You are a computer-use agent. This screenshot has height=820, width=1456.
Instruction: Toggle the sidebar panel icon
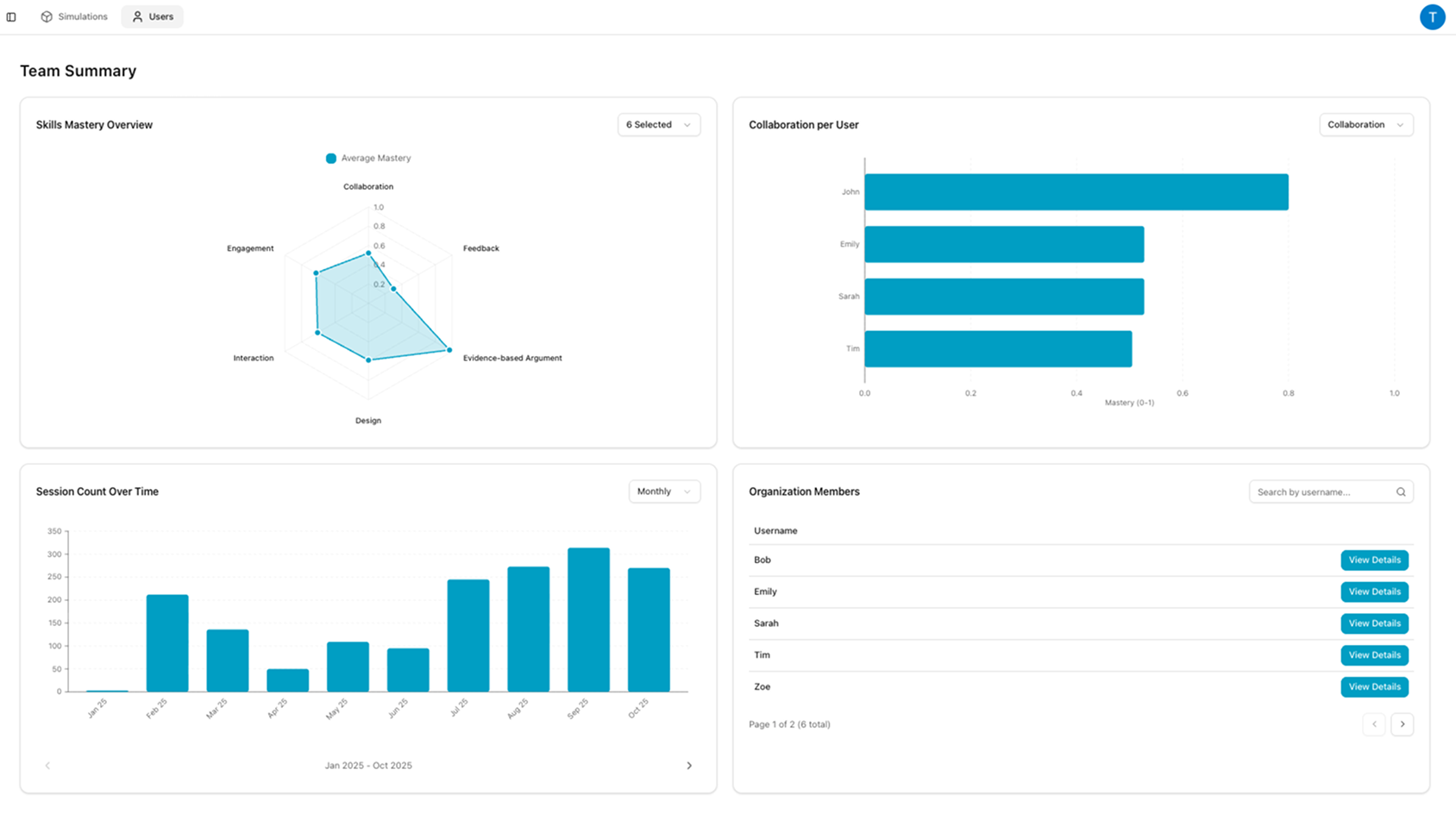tap(11, 17)
